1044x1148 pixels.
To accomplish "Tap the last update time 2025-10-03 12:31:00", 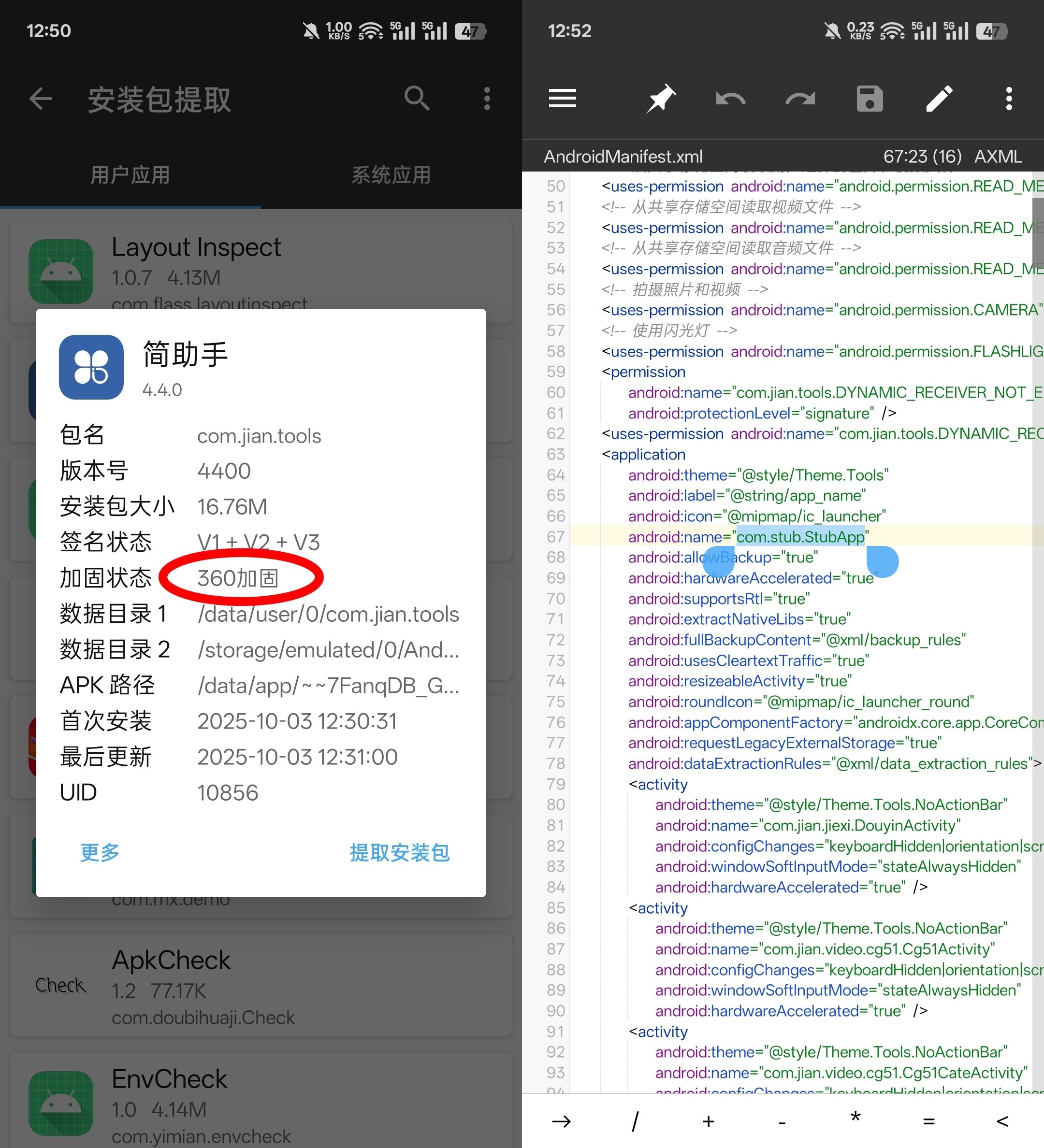I will coord(297,758).
